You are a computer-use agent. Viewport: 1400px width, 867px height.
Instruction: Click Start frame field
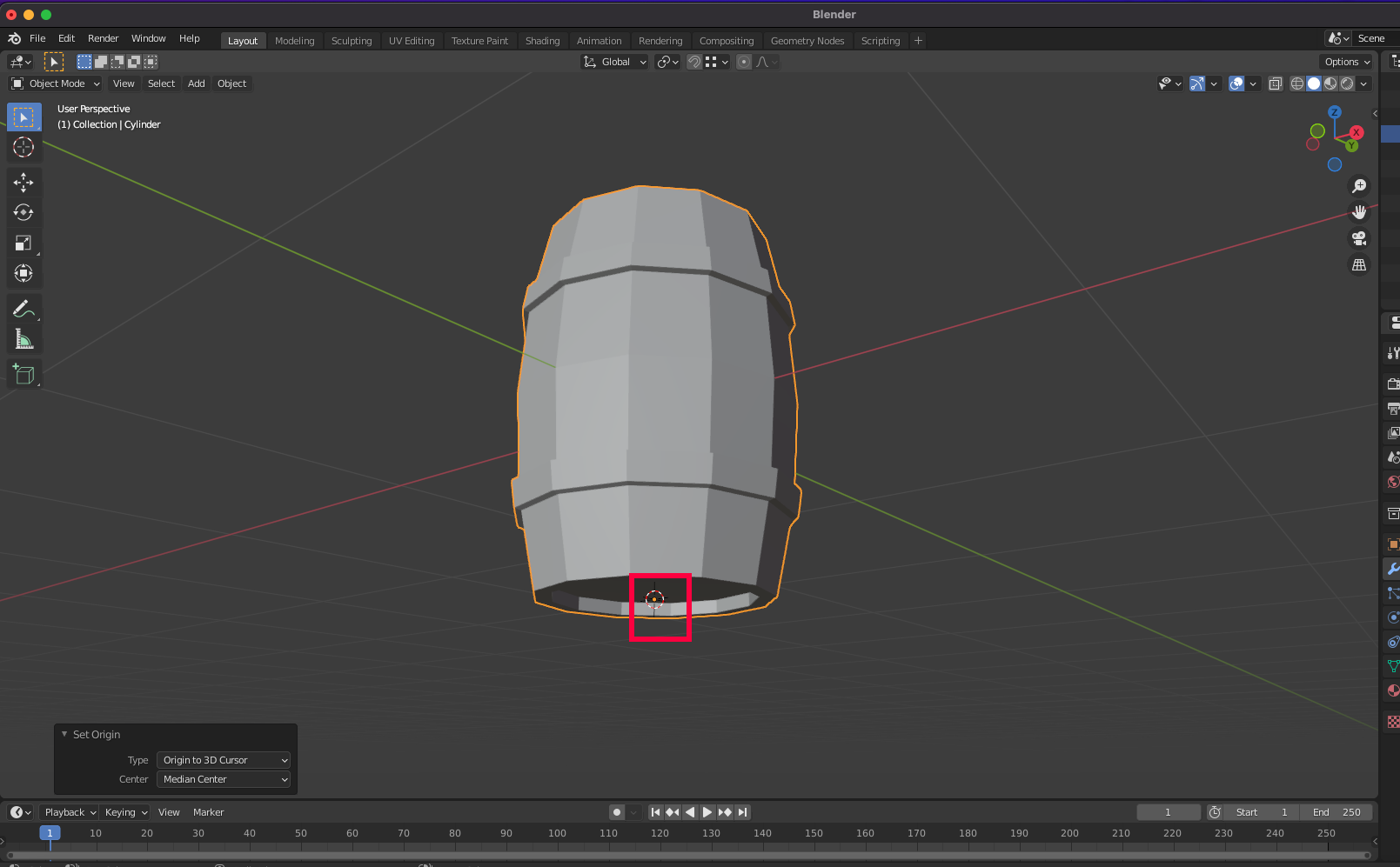point(1263,812)
